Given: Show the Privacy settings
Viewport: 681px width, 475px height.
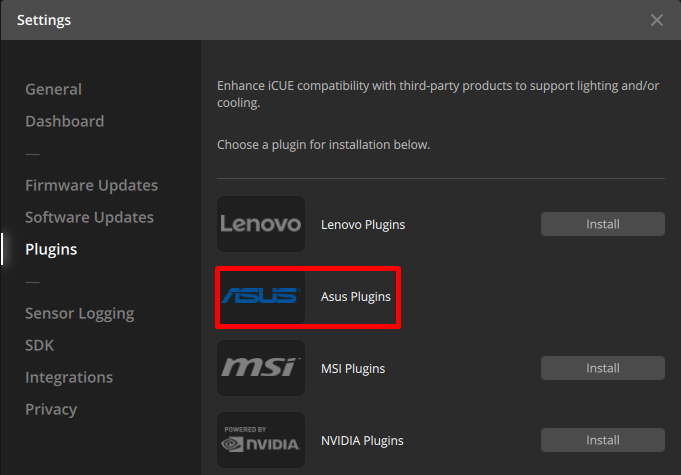Looking at the screenshot, I should point(51,409).
